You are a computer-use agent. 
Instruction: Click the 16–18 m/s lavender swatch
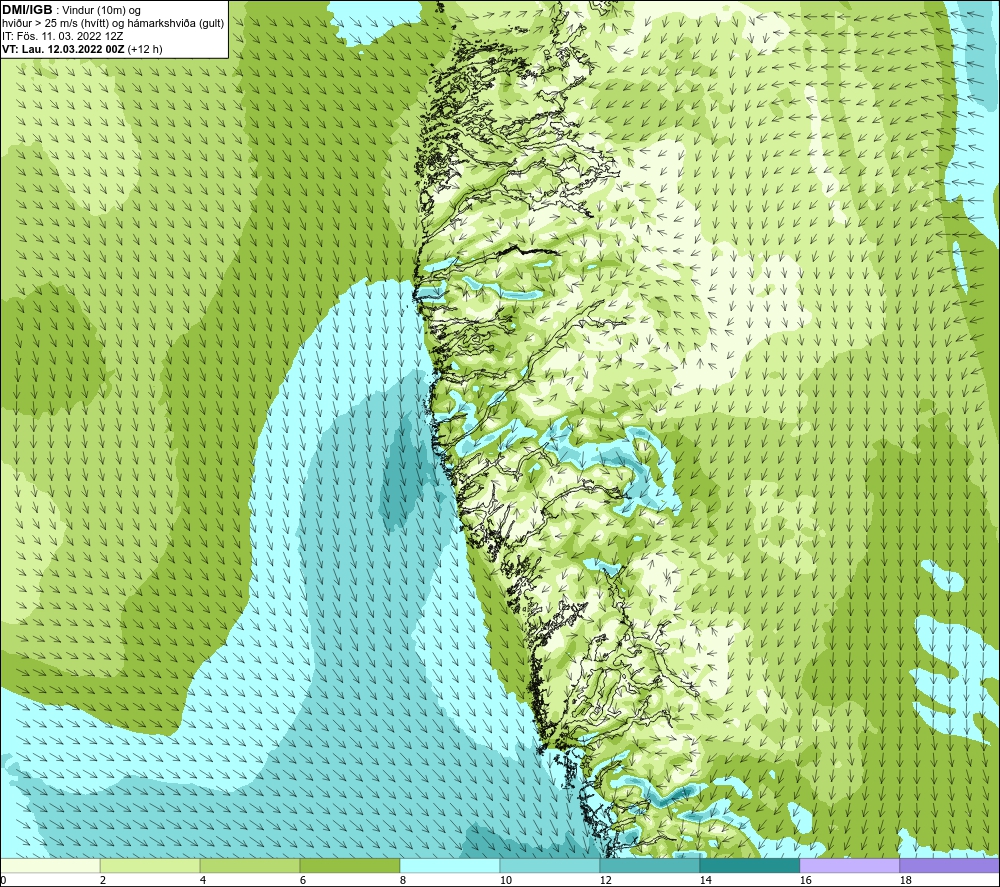point(849,865)
